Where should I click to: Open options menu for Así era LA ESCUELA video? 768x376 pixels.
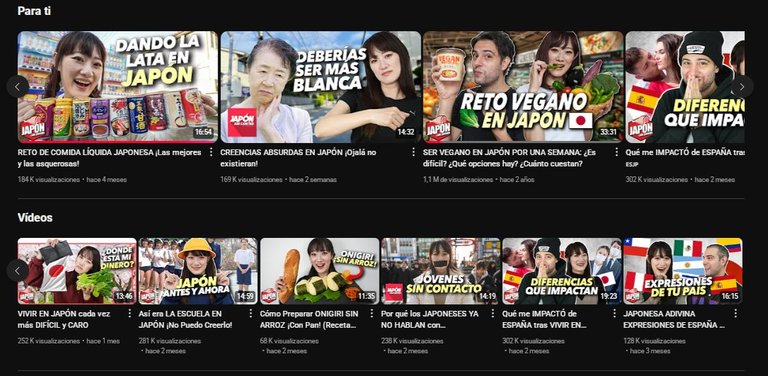coord(251,313)
